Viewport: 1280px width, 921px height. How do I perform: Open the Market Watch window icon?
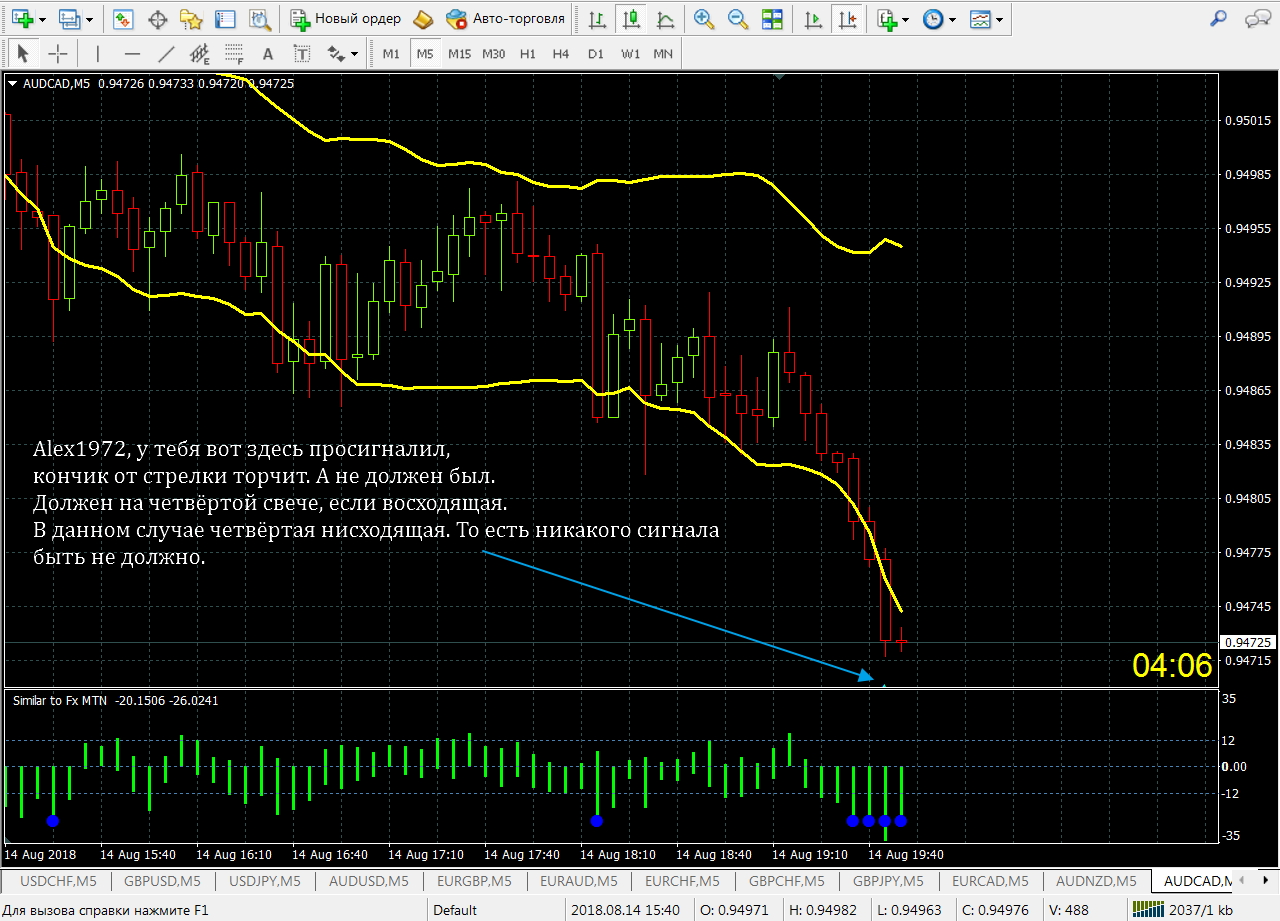coord(124,19)
